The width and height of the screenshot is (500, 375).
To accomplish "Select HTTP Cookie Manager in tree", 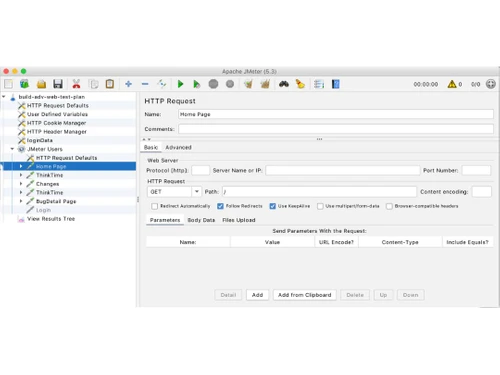I will point(56,123).
